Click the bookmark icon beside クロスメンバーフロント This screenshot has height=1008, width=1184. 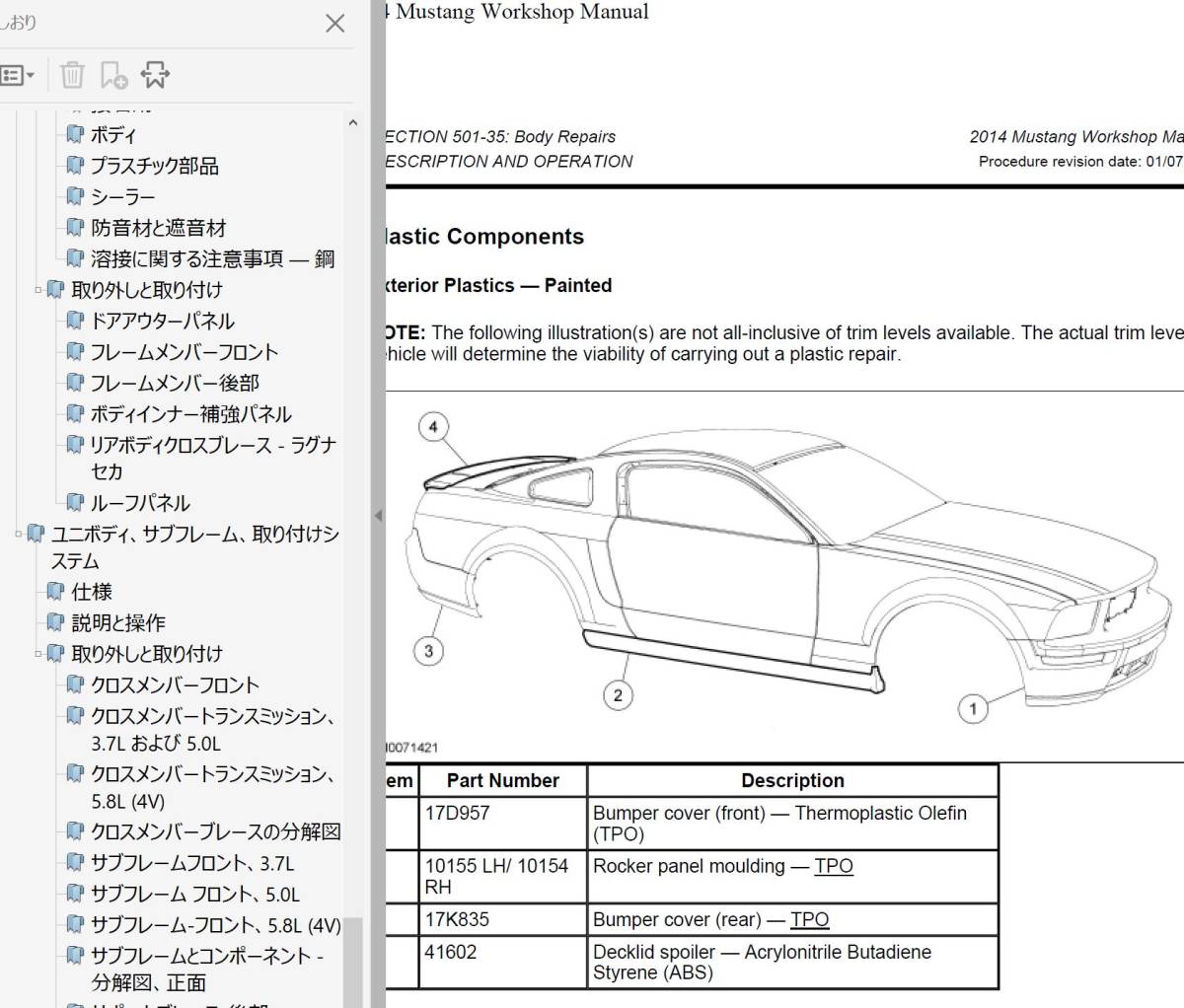tap(75, 684)
